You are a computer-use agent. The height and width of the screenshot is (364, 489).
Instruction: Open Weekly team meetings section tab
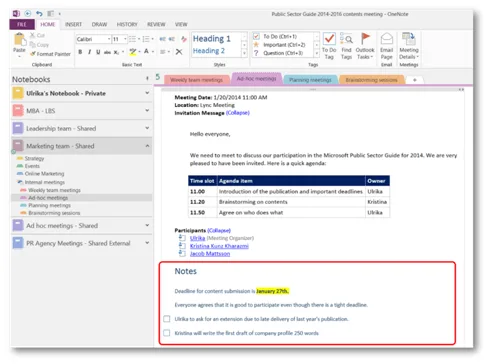(x=196, y=80)
